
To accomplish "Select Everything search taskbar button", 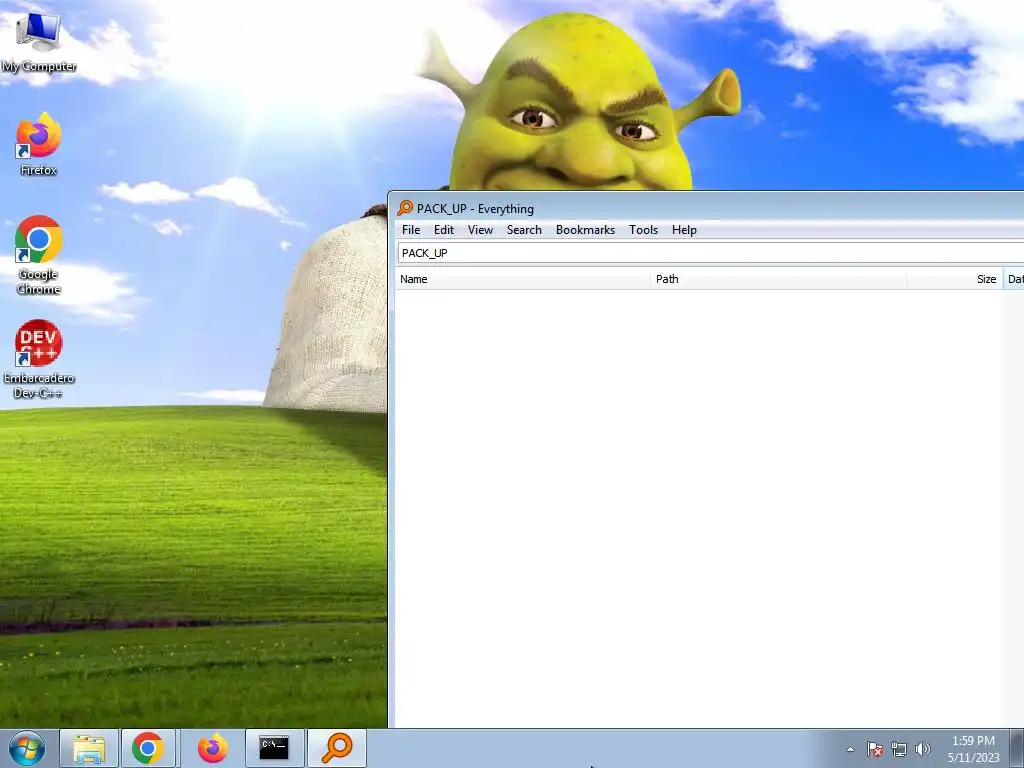I will point(336,748).
